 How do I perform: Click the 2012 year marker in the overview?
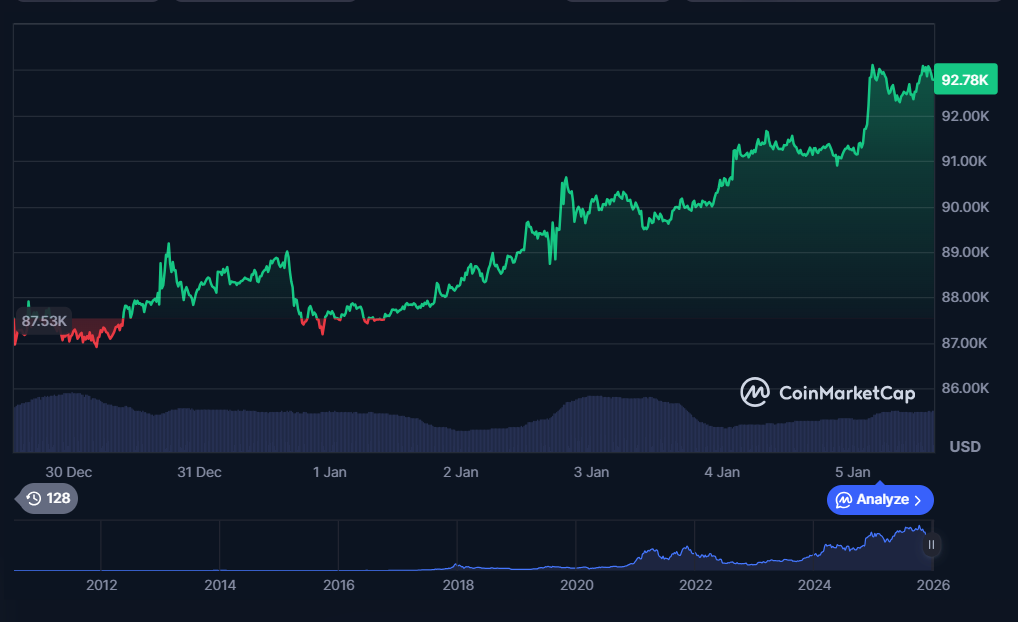coord(101,585)
